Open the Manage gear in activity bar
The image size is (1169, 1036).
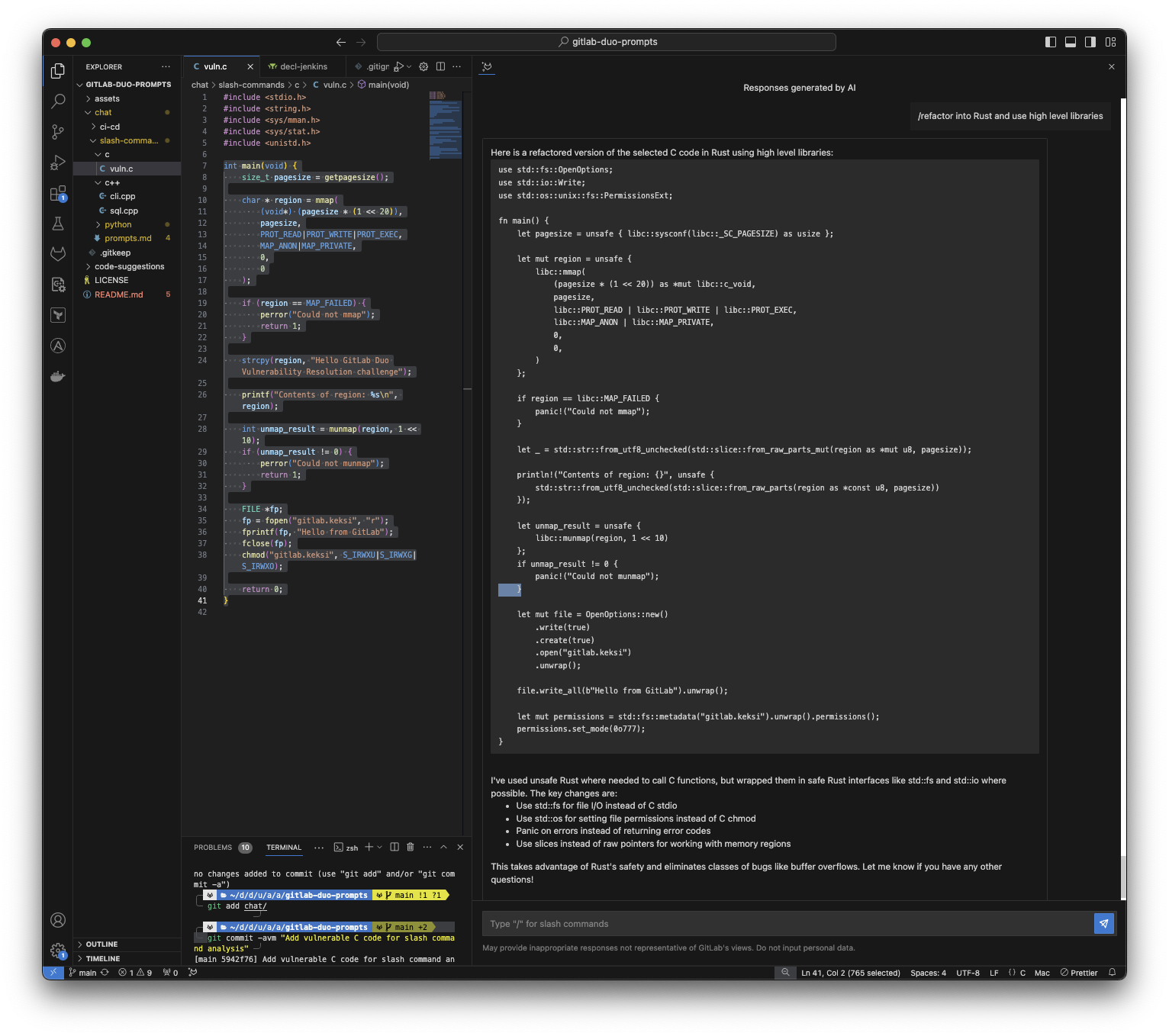tap(58, 951)
